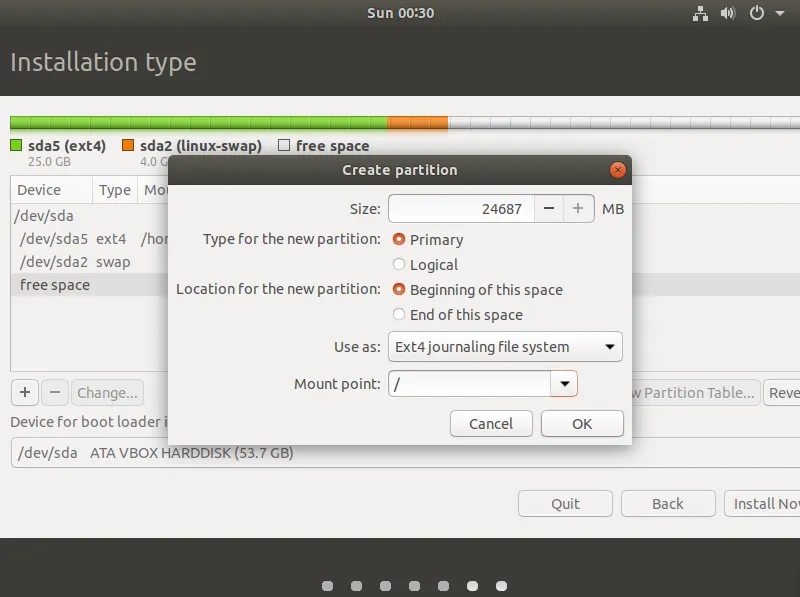Open the network indicator in the top bar
The width and height of the screenshot is (800, 597).
[700, 13]
